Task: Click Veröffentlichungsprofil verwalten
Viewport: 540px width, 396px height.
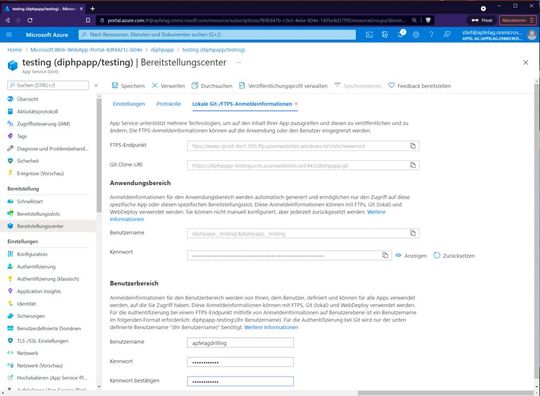Action: pos(283,86)
